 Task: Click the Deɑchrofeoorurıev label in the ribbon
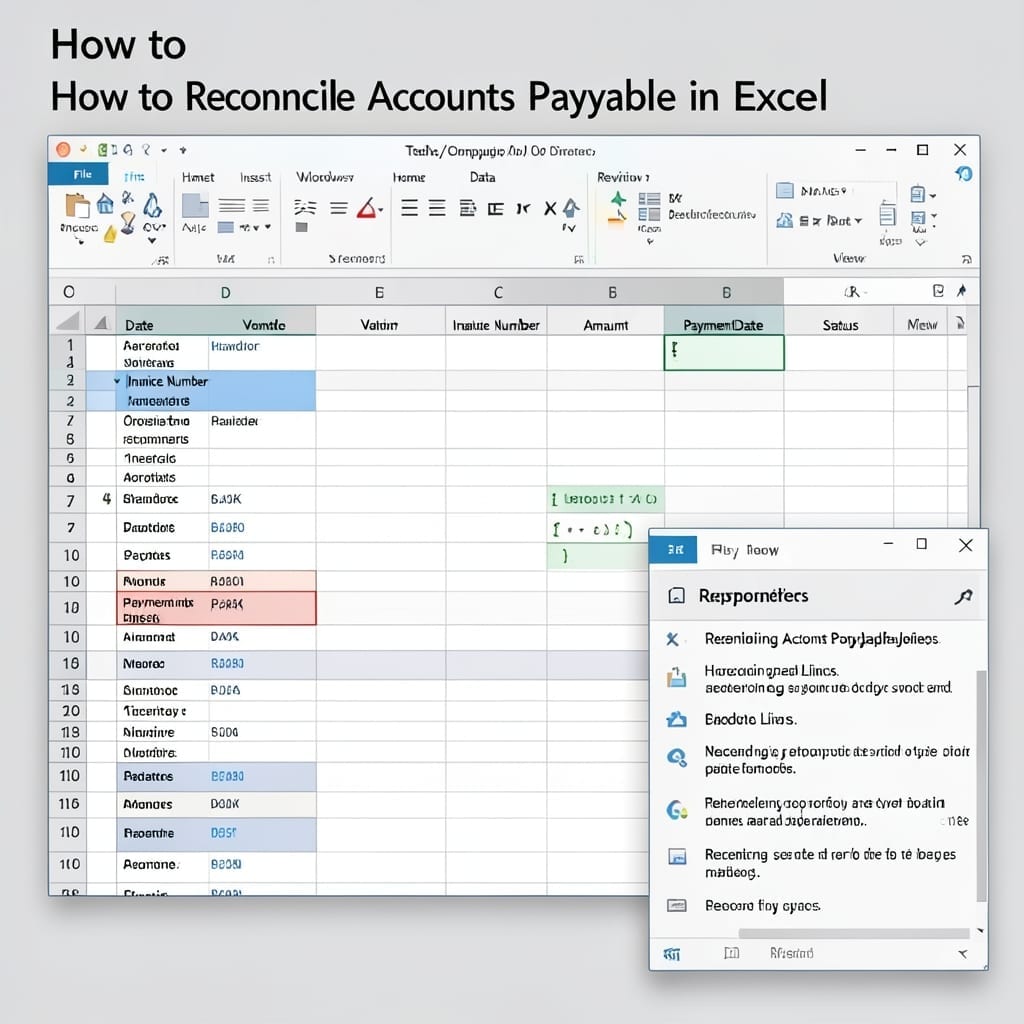711,215
